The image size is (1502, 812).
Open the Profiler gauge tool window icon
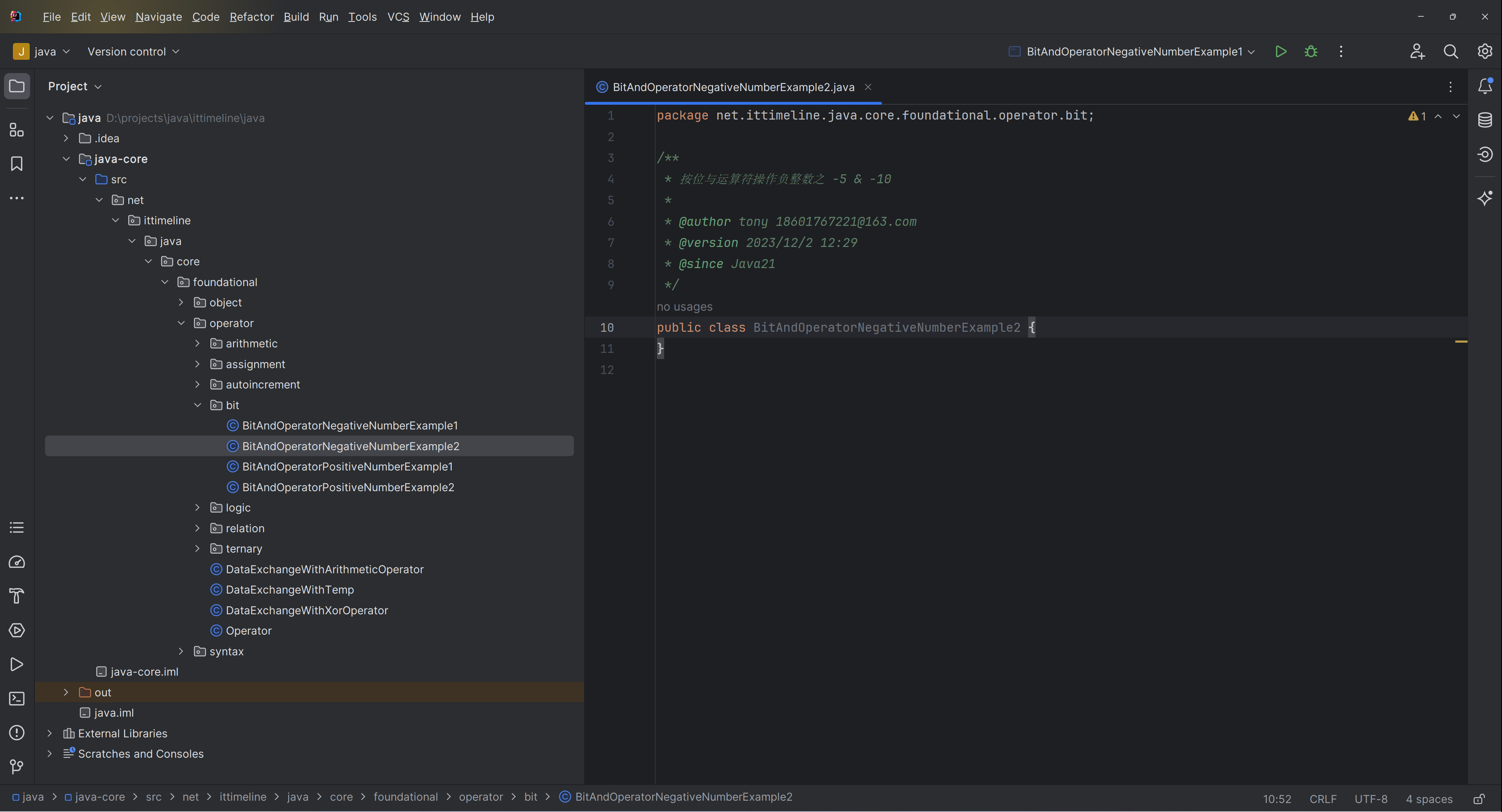17,562
